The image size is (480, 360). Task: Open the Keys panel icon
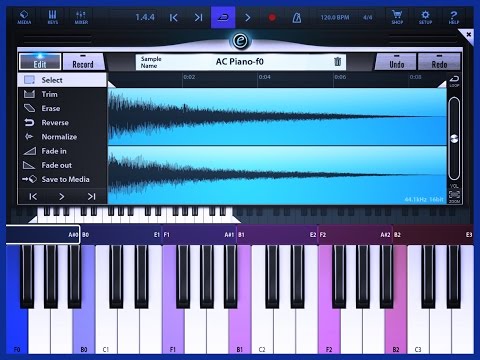53,17
